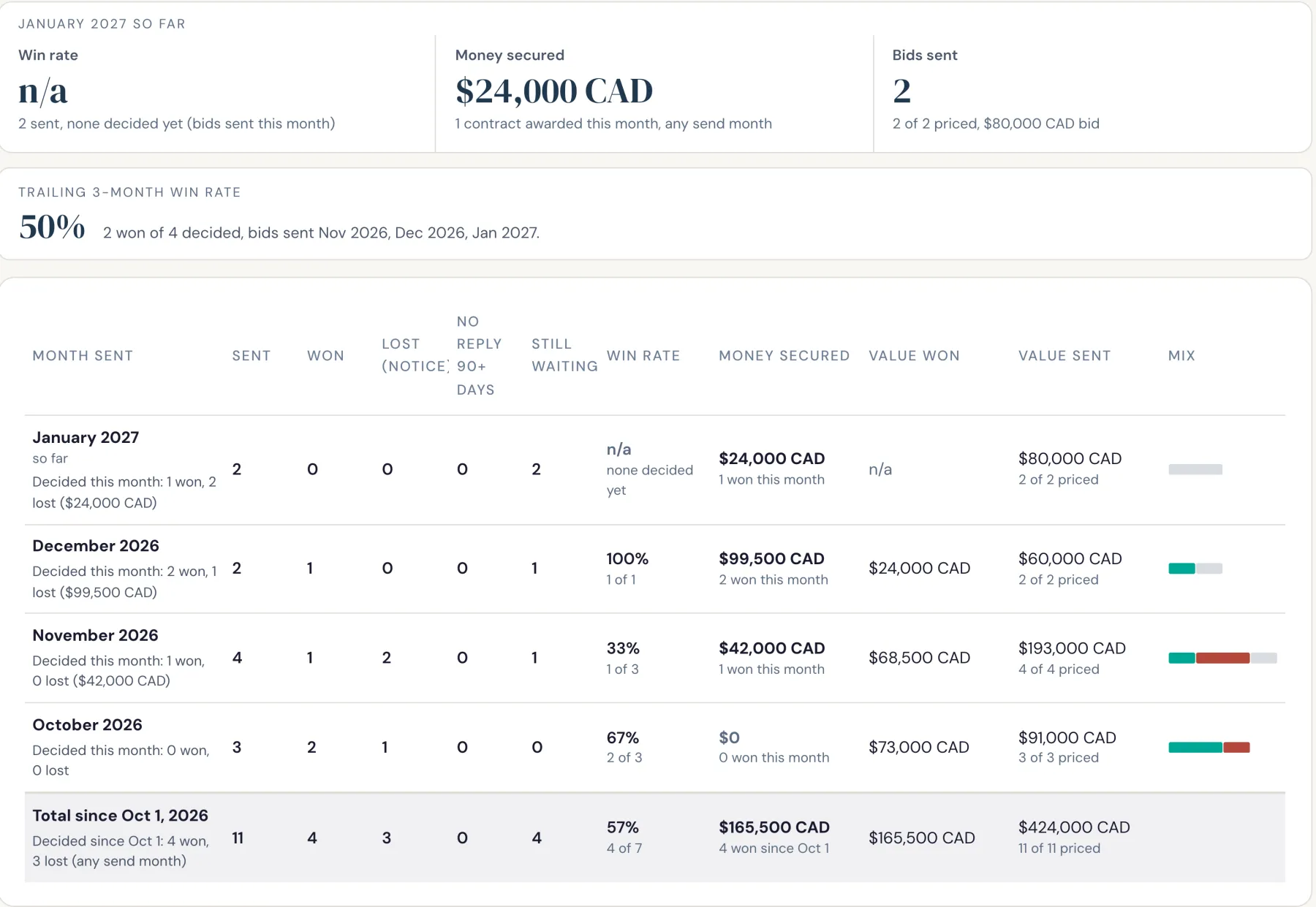
Task: Select the December 2026 row title
Action: tap(96, 546)
